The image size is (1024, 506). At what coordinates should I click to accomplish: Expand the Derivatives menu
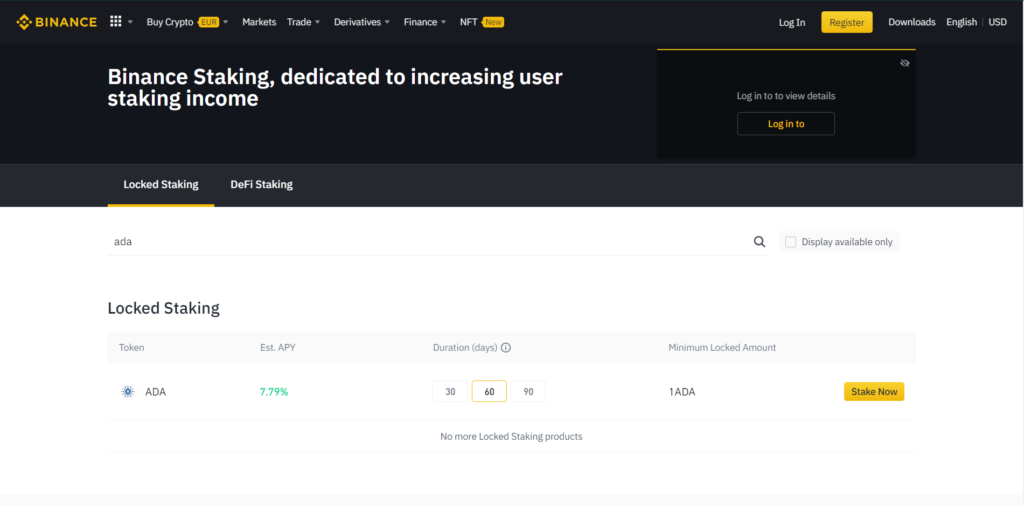[x=362, y=22]
